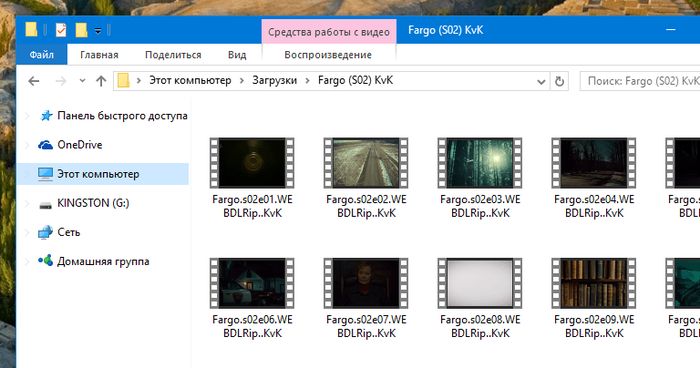
Task: Expand chevron after Загрузки breadcrumb
Action: pos(308,81)
